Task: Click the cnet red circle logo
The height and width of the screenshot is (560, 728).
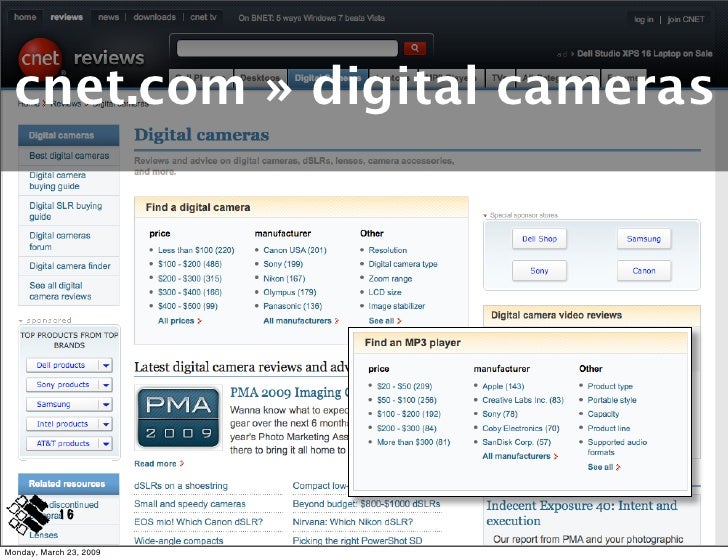Action: click(40, 58)
